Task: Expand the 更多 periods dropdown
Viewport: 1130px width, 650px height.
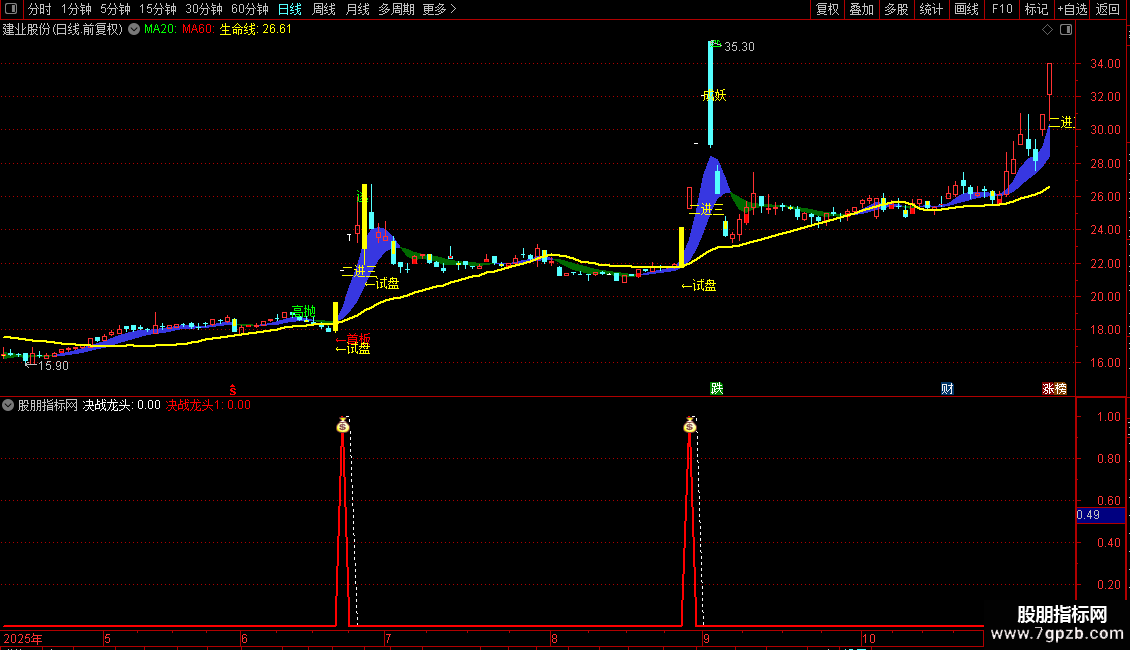Action: click(x=439, y=9)
